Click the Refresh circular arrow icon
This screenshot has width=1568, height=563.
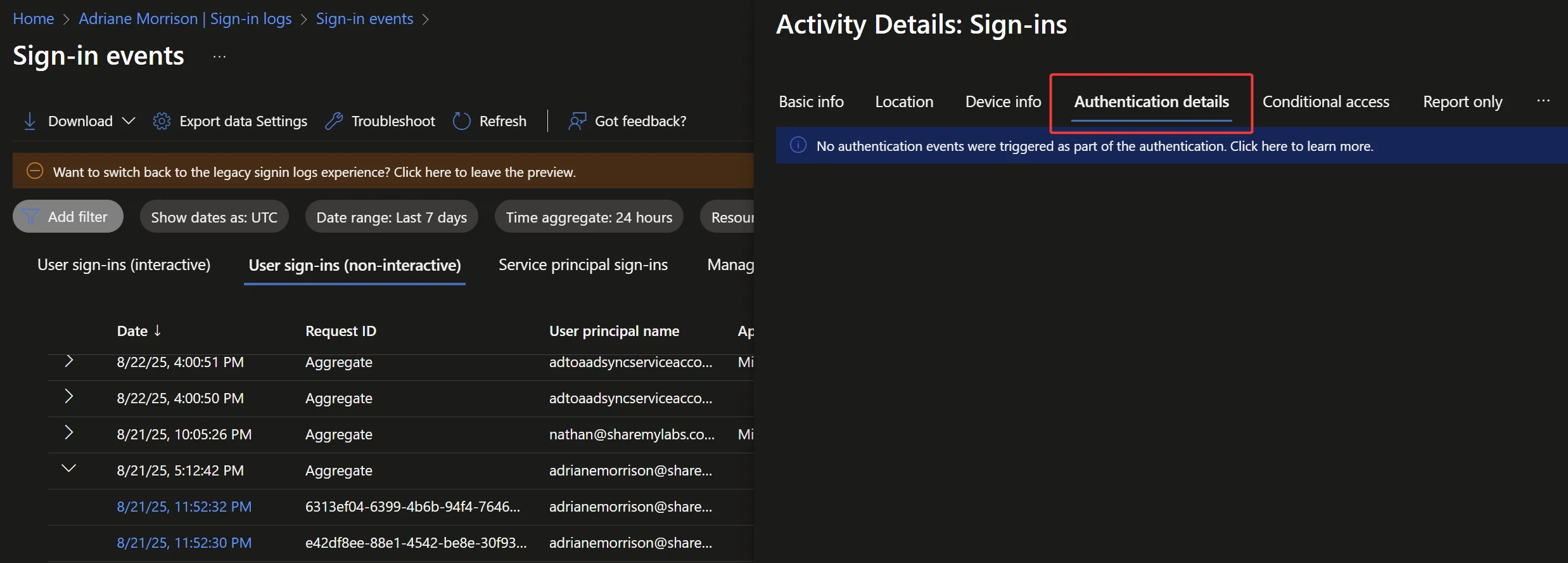tap(462, 121)
